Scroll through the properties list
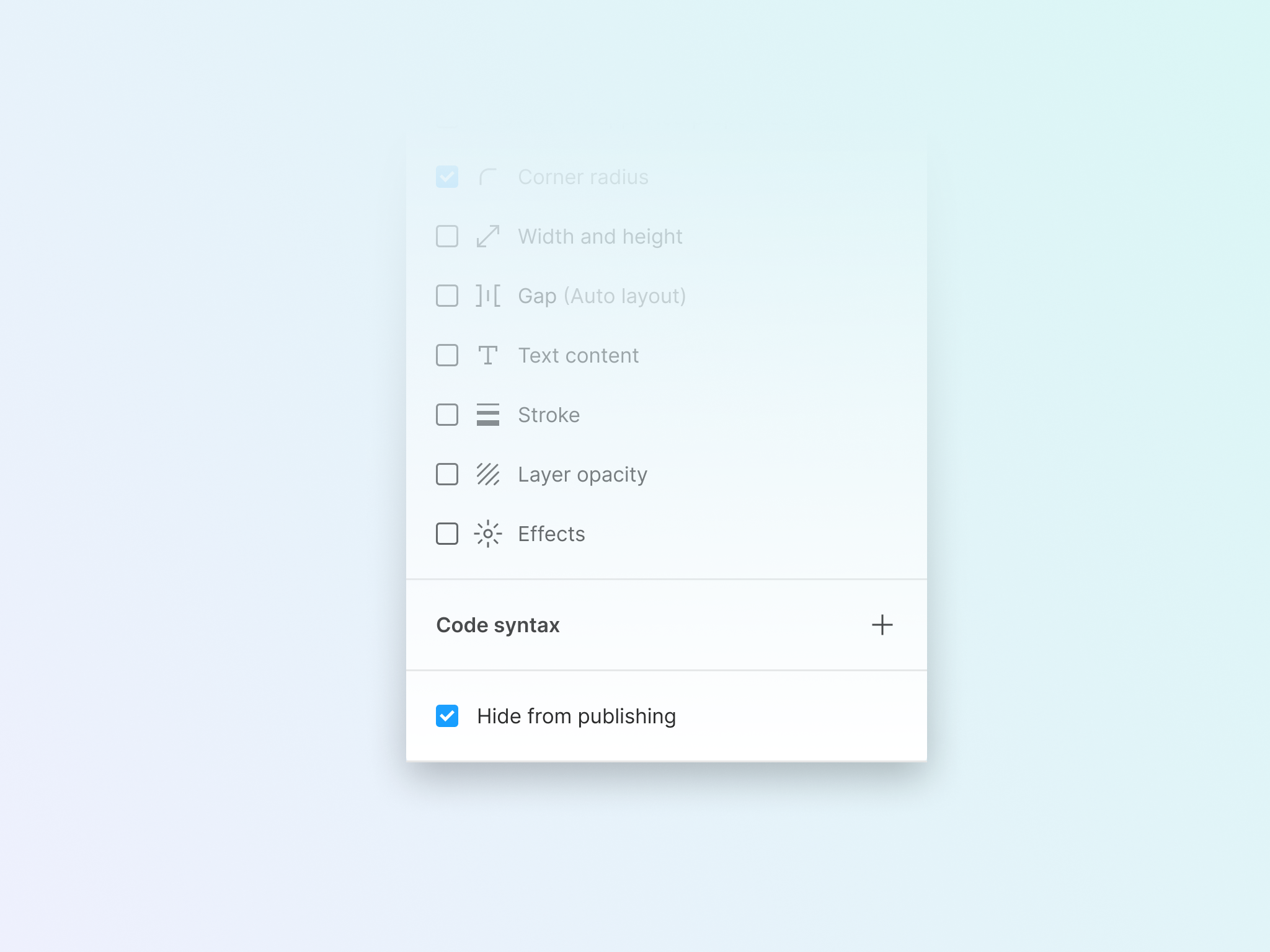 [666, 355]
